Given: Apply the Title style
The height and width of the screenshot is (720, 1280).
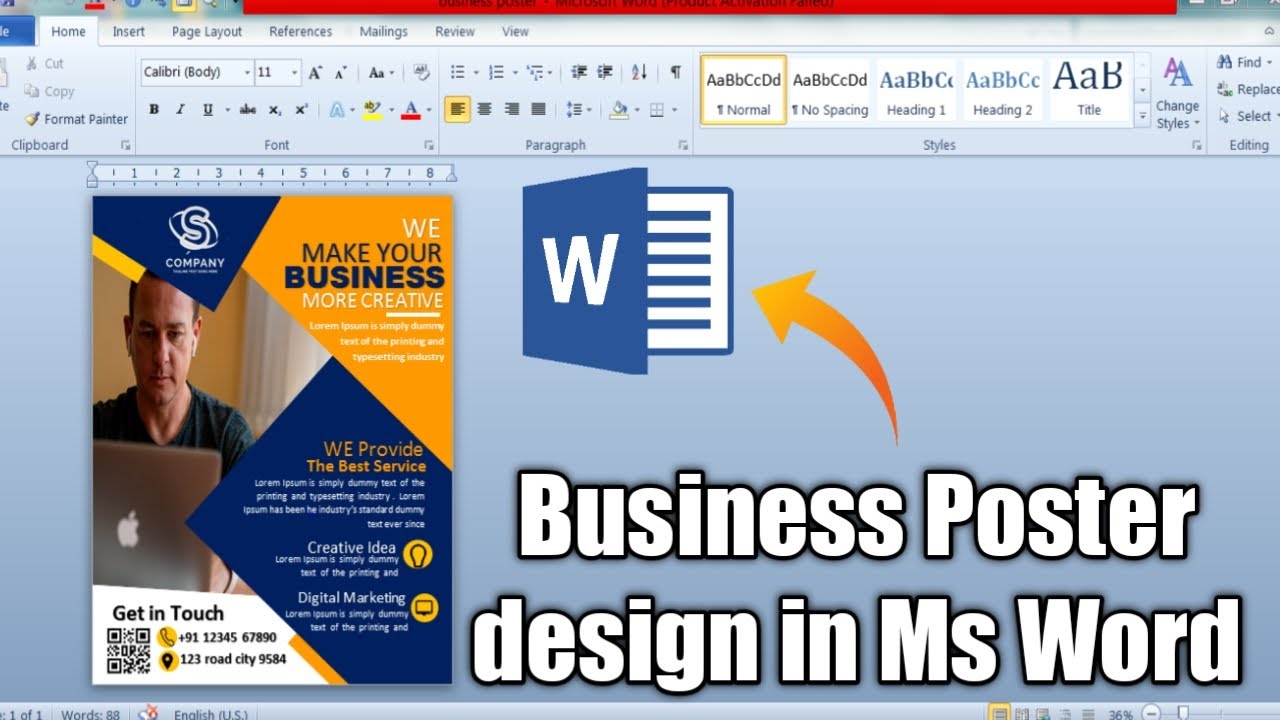Looking at the screenshot, I should click(x=1089, y=90).
